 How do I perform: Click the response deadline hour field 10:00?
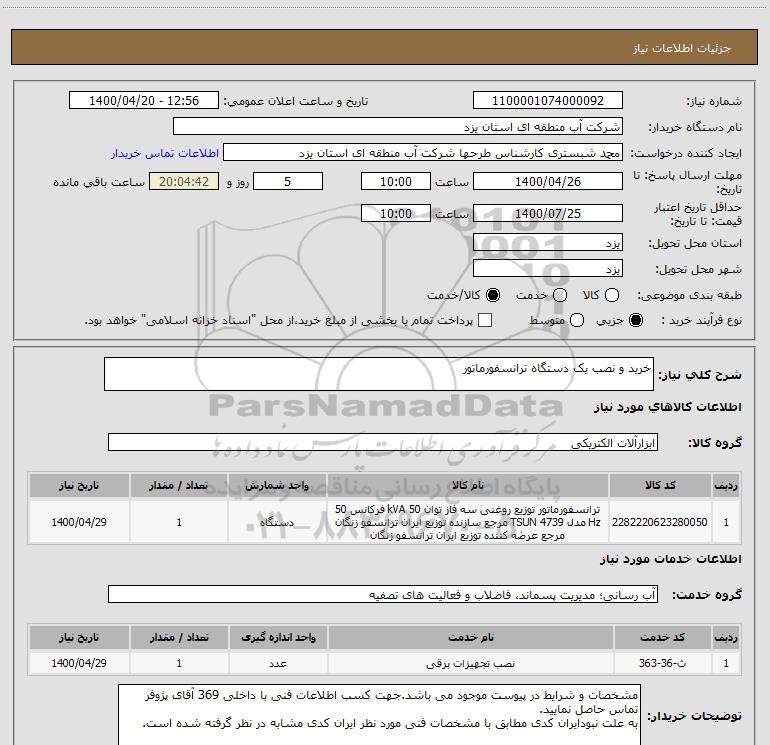[396, 181]
